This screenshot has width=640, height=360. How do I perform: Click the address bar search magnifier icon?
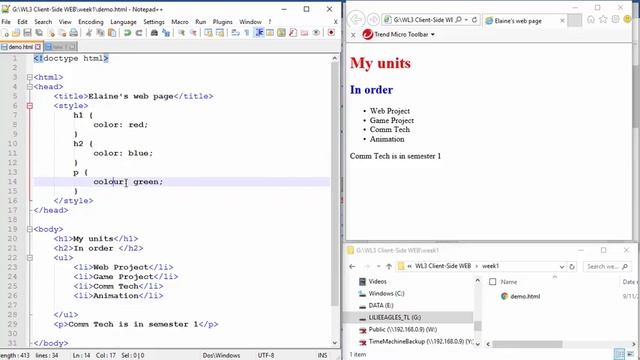coord(458,20)
